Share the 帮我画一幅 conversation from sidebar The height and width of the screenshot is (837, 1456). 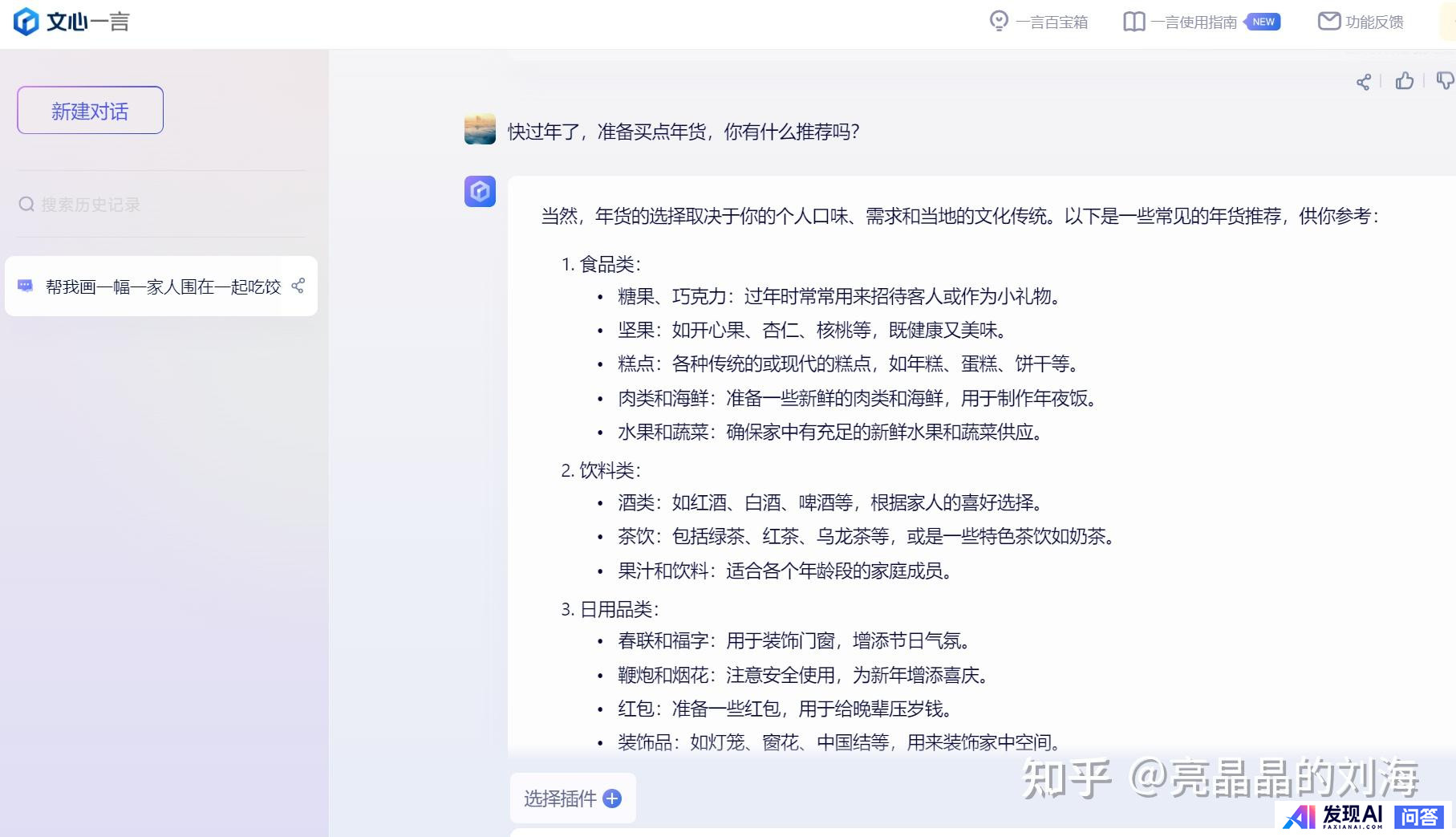click(x=298, y=286)
